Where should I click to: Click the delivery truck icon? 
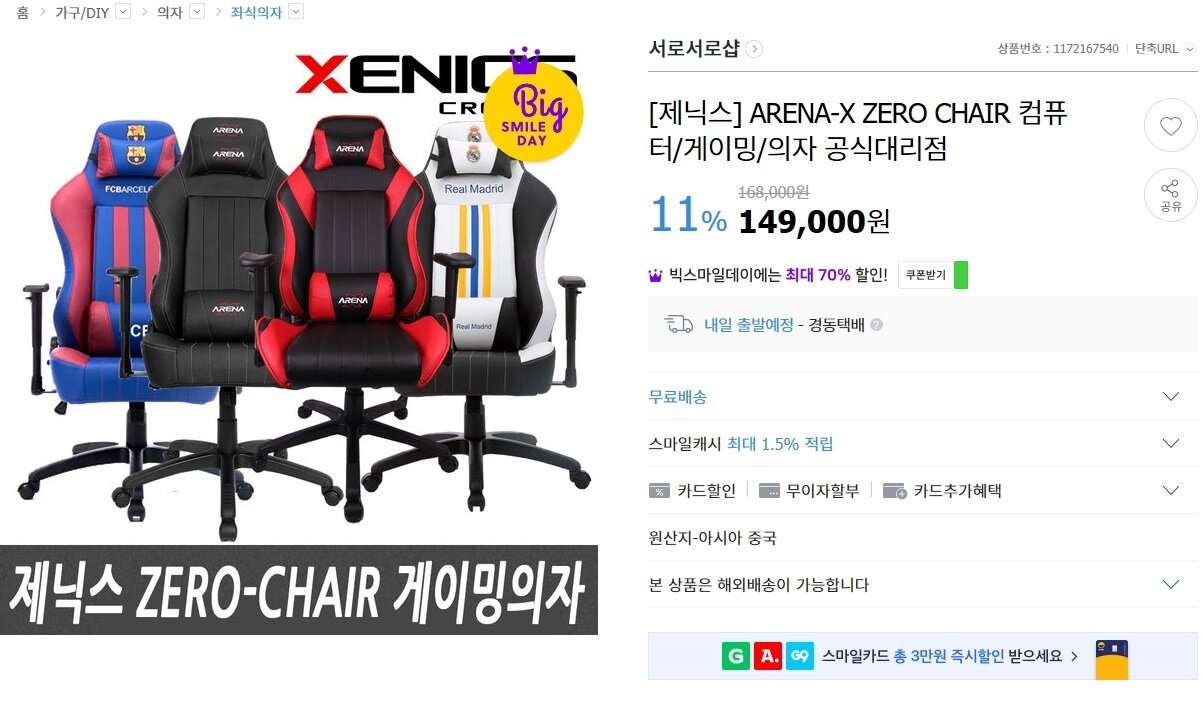click(679, 324)
